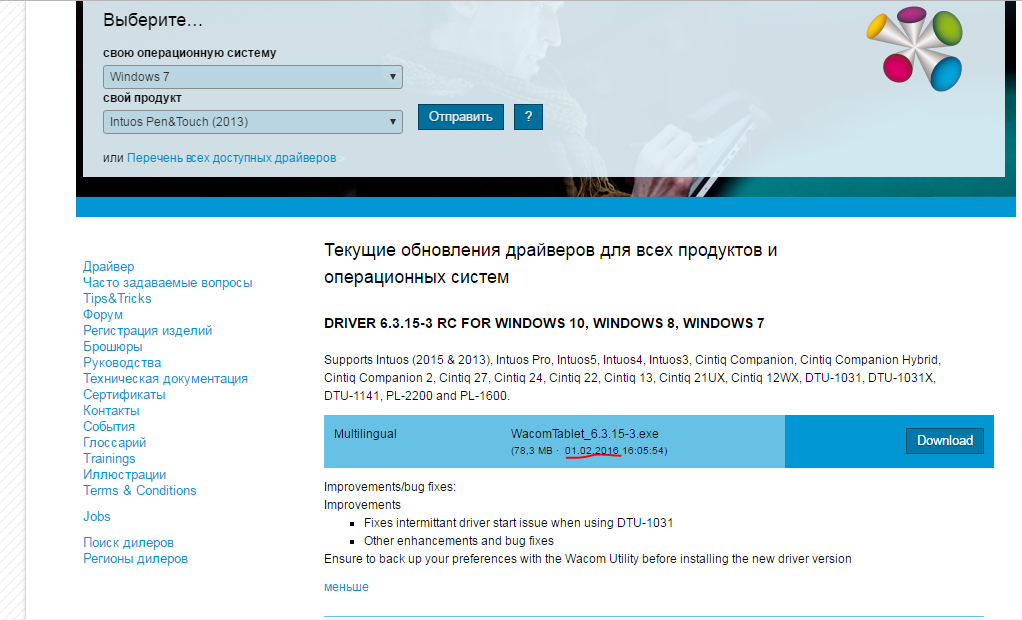Click the file date 01.02.2016 text

(592, 450)
